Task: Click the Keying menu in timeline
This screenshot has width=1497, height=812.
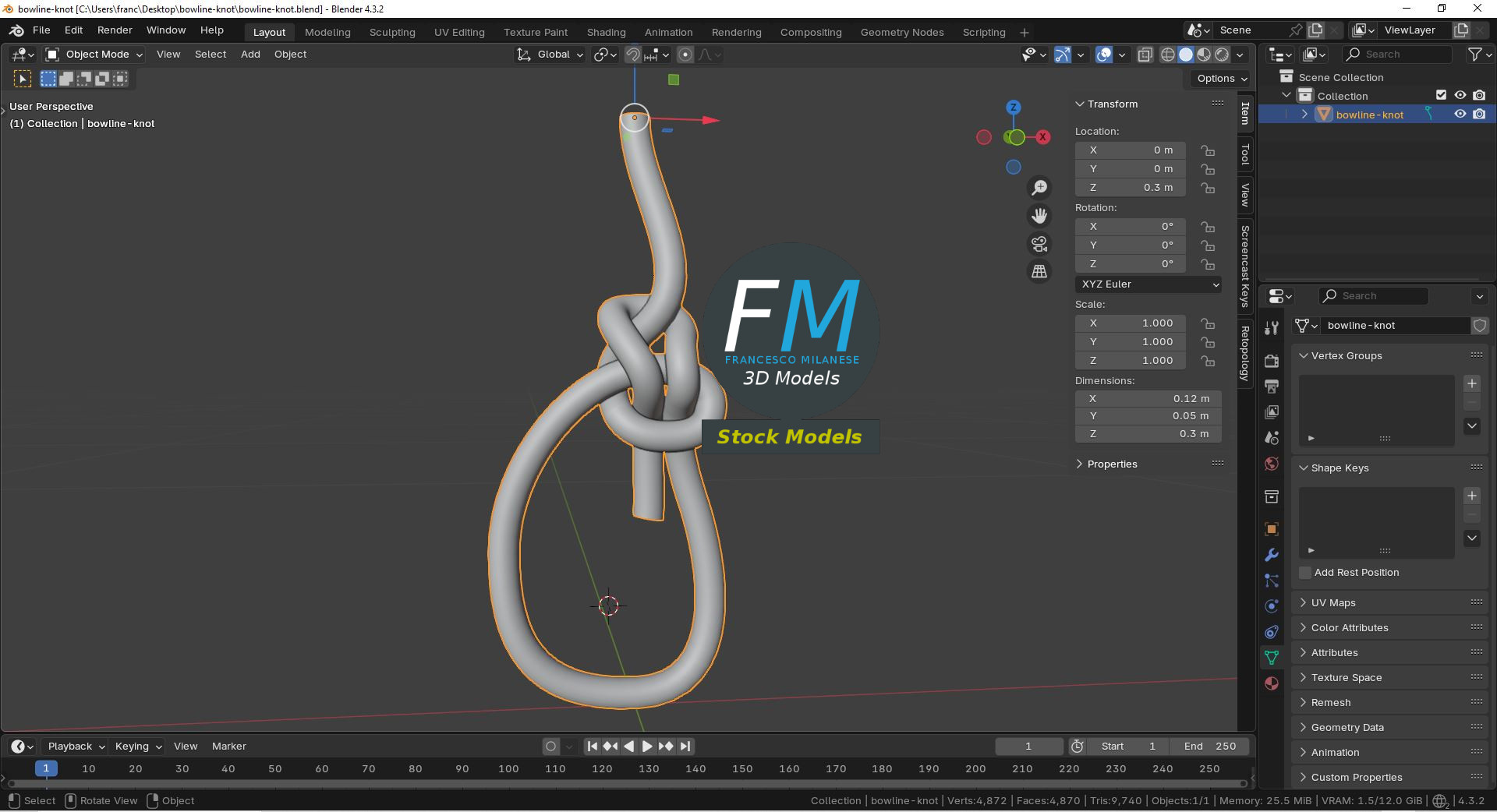Action: pos(138,747)
